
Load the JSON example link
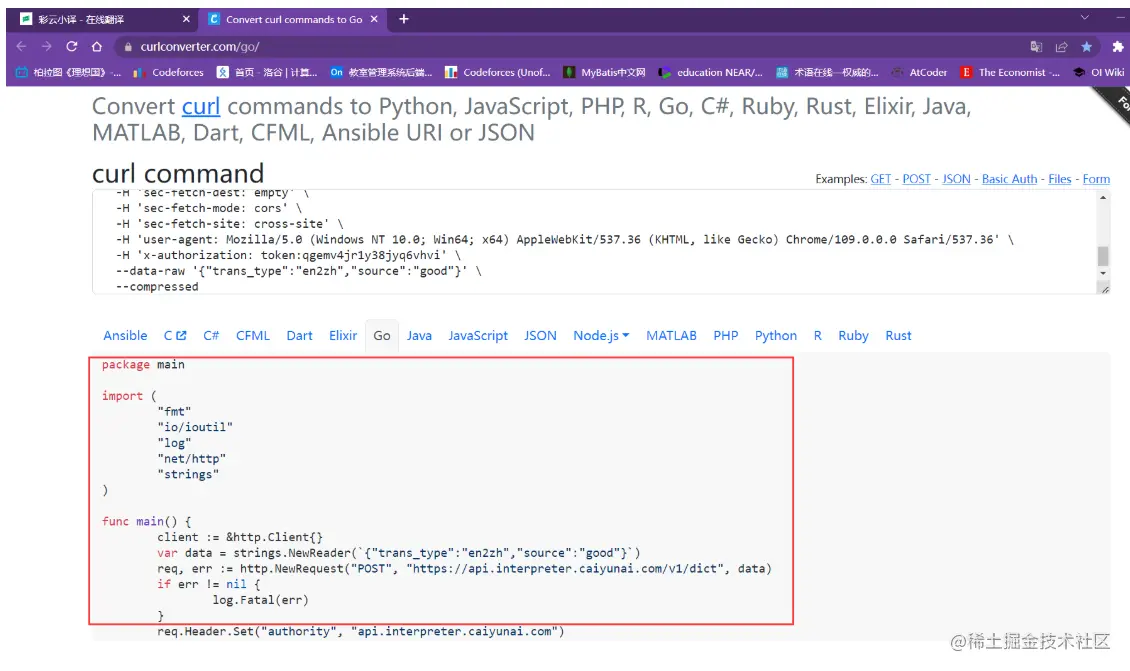pyautogui.click(x=956, y=179)
